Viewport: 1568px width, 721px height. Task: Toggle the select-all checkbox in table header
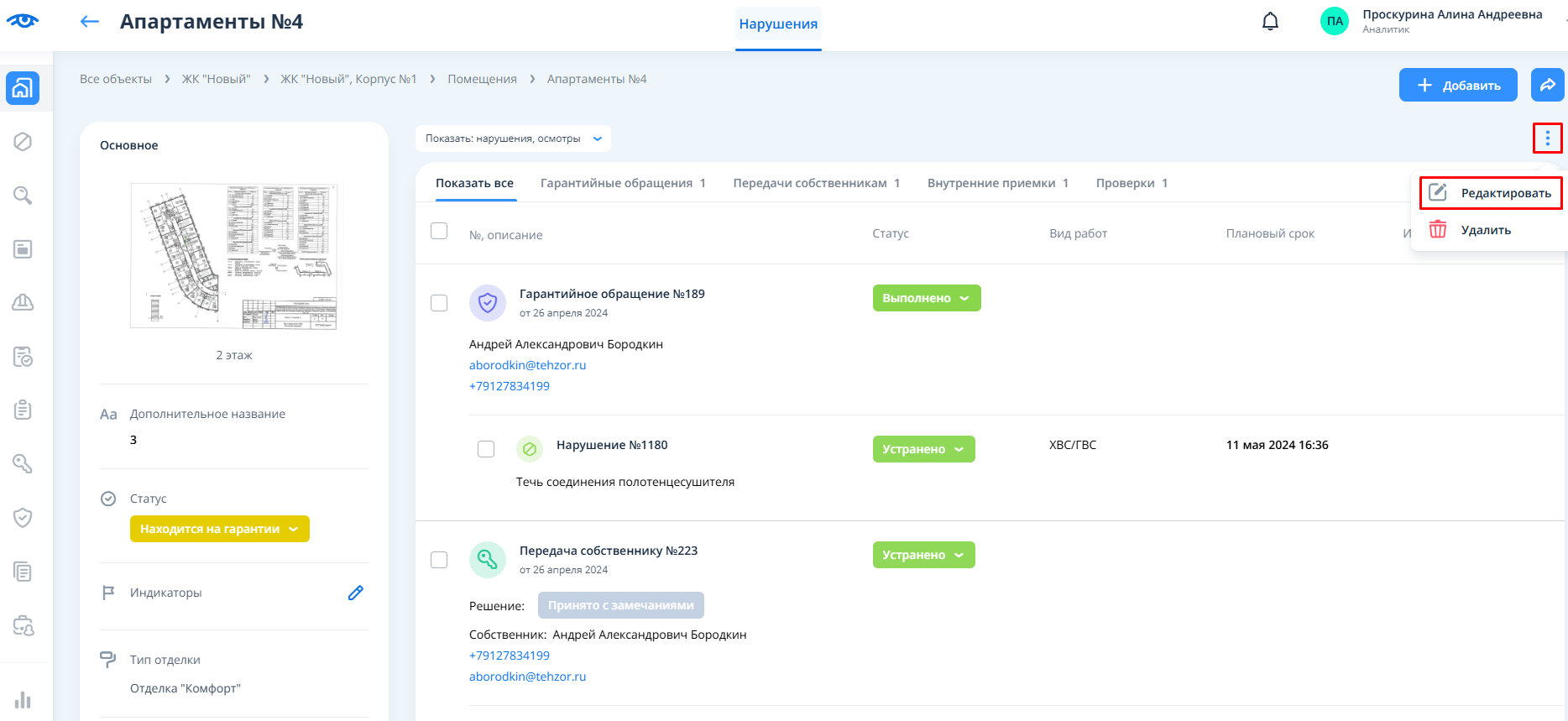[x=439, y=231]
